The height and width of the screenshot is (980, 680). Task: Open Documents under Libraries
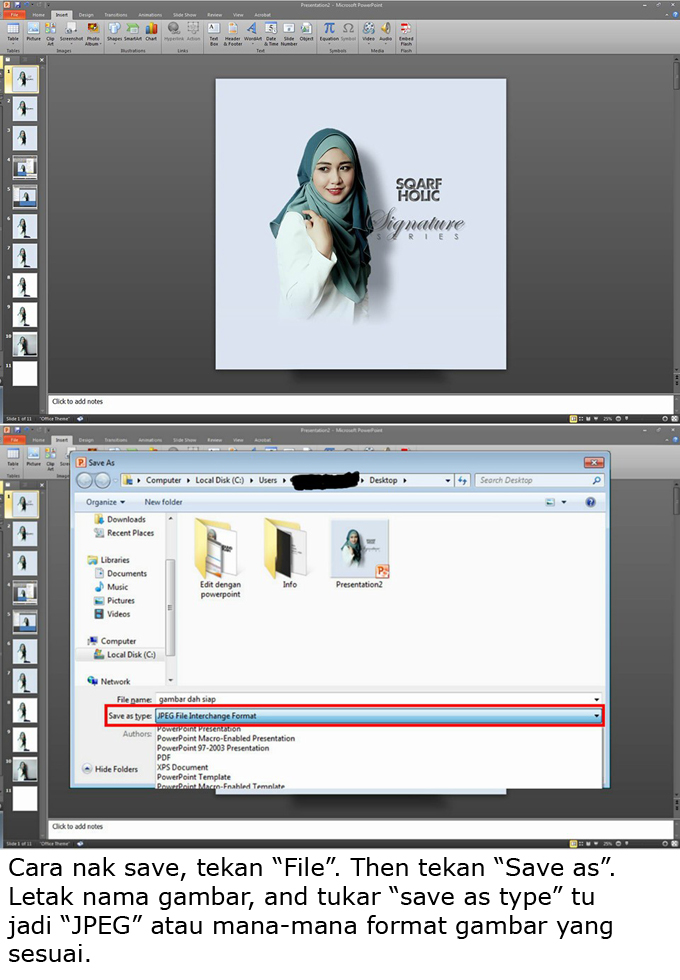coord(121,573)
